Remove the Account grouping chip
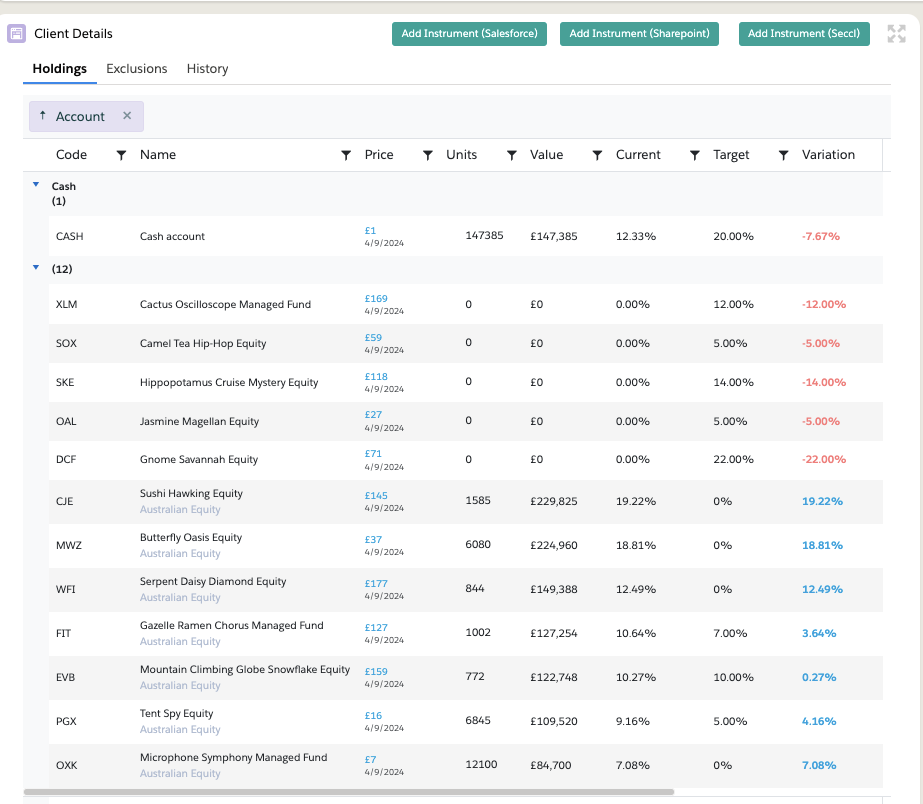Image resolution: width=923 pixels, height=804 pixels. [127, 116]
